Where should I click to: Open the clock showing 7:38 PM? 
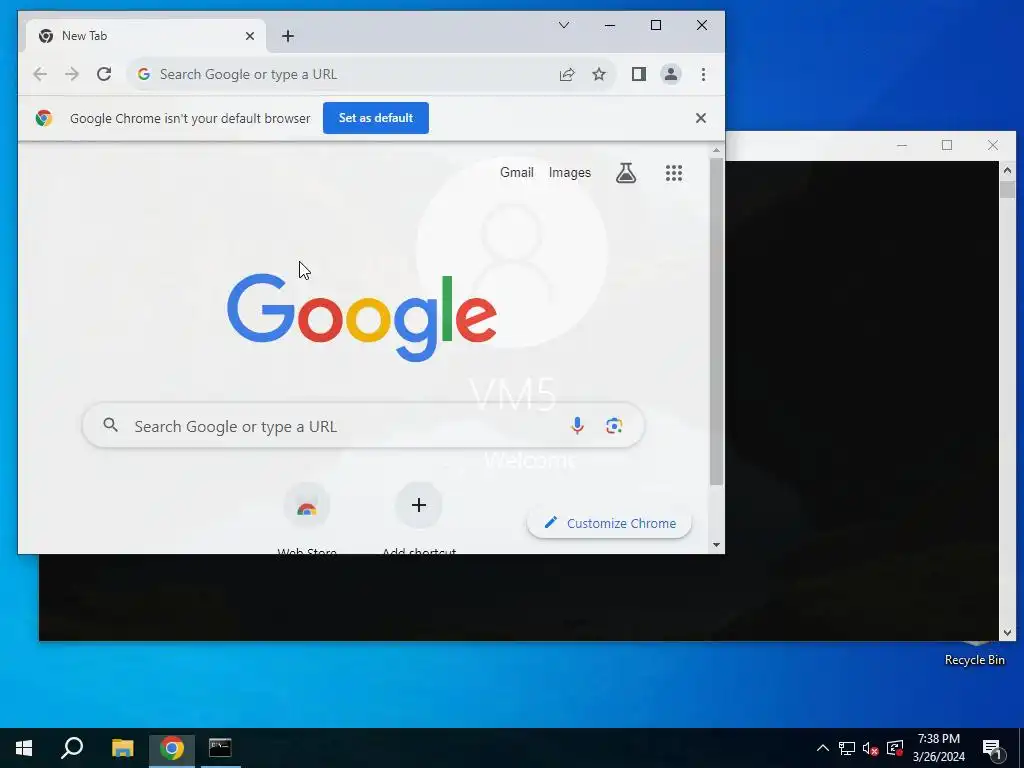pyautogui.click(x=938, y=748)
